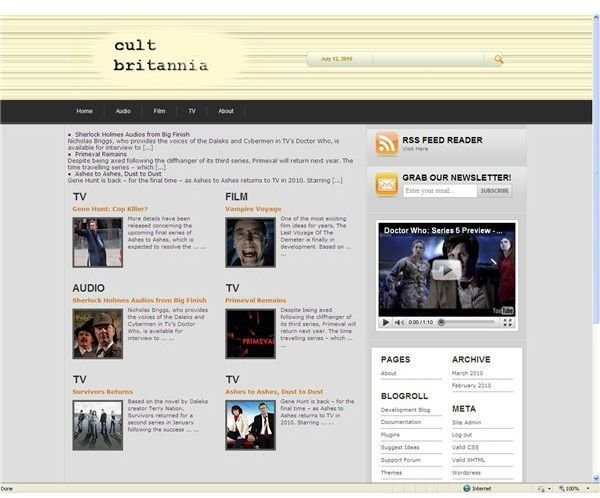
Task: Click the Survivors group thumbnail
Action: (98, 425)
